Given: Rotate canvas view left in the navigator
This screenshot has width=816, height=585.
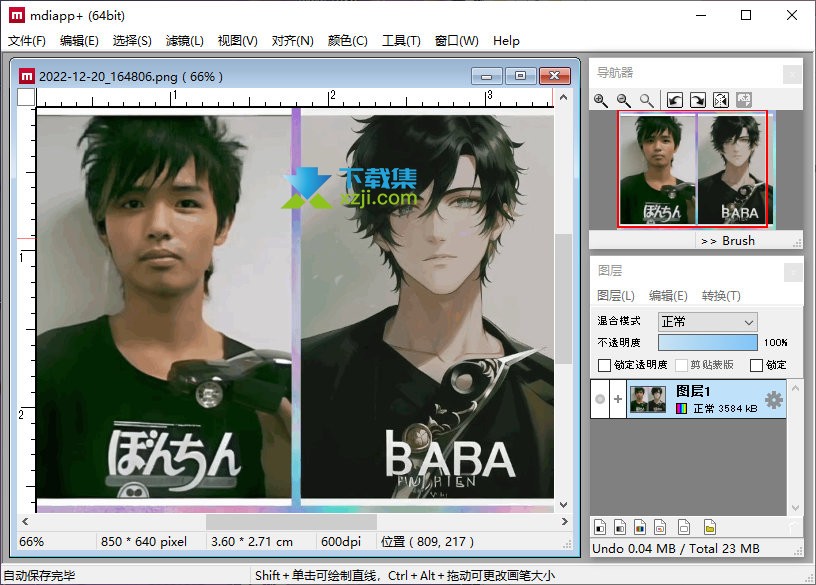Looking at the screenshot, I should (x=675, y=100).
